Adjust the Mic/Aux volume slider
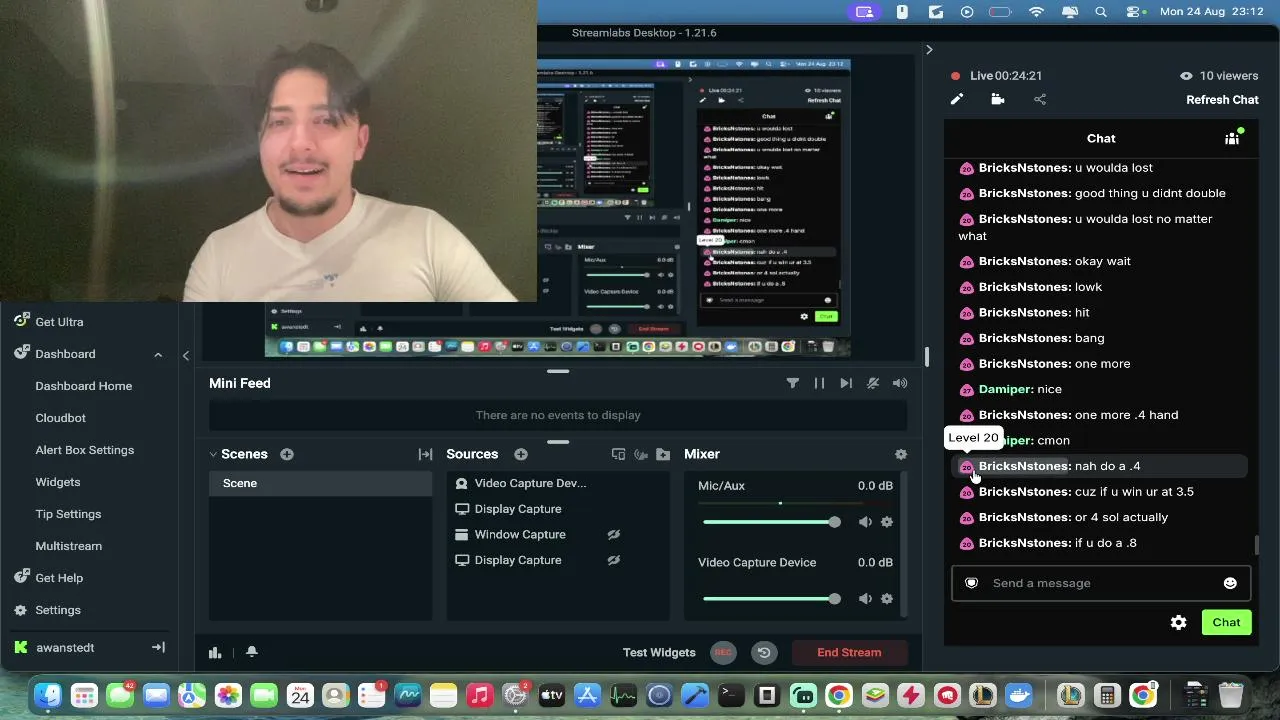The height and width of the screenshot is (720, 1280). click(771, 522)
